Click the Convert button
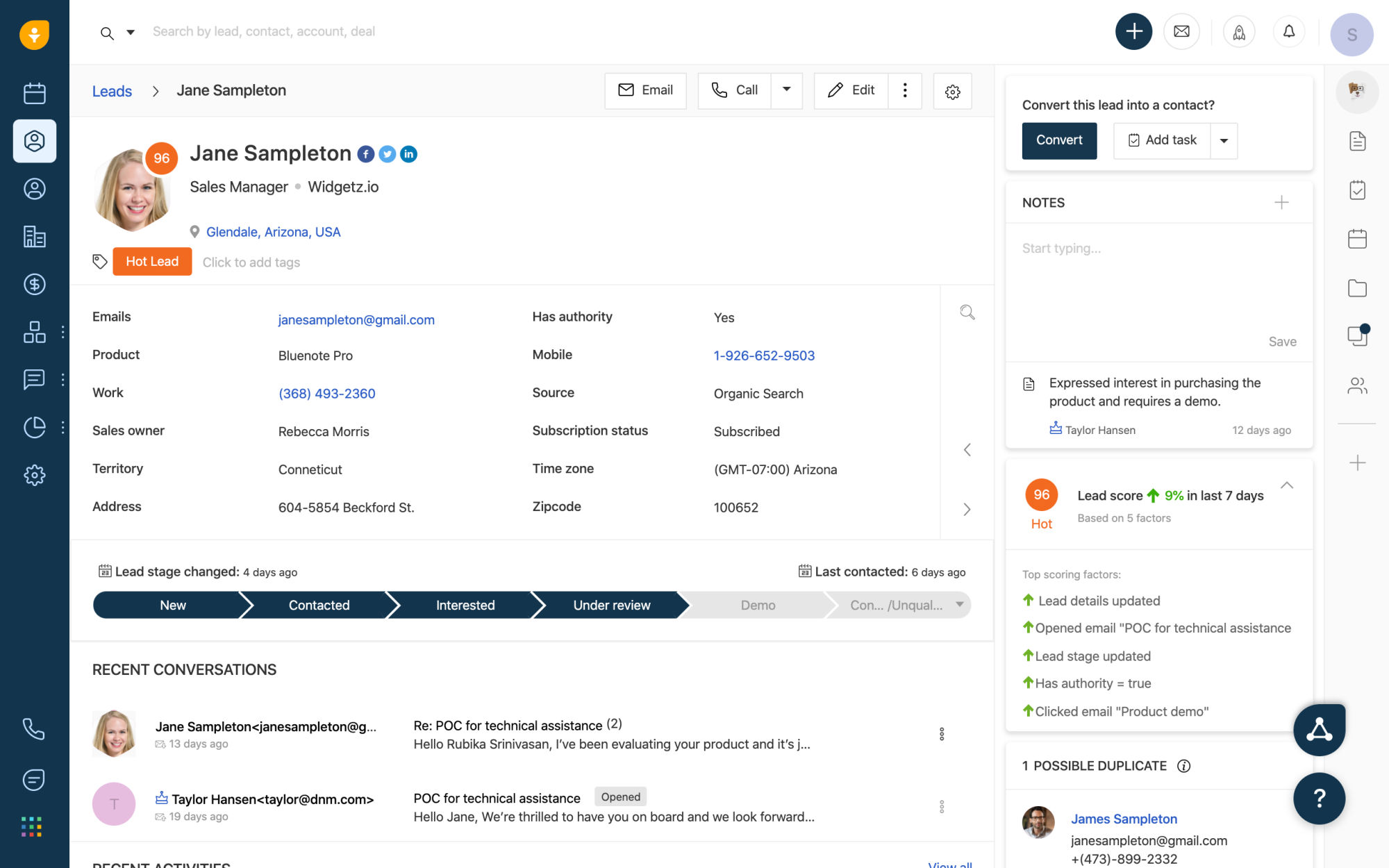1389x868 pixels. point(1059,140)
